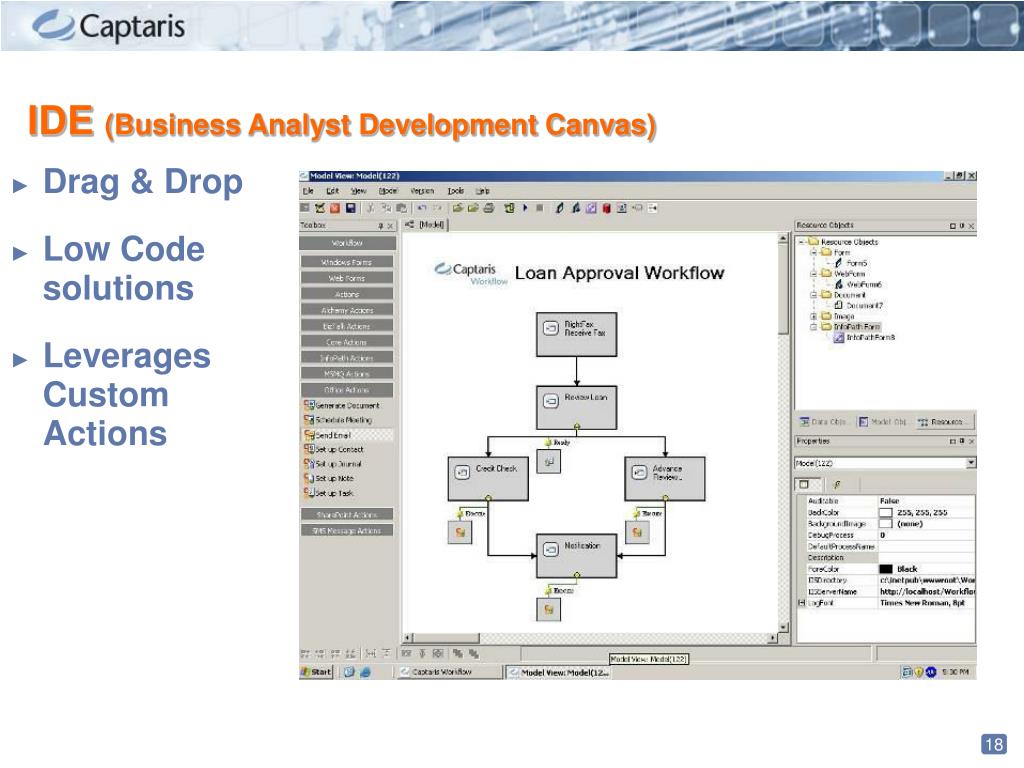
Task: Toggle the events view button in Properties
Action: [x=837, y=485]
